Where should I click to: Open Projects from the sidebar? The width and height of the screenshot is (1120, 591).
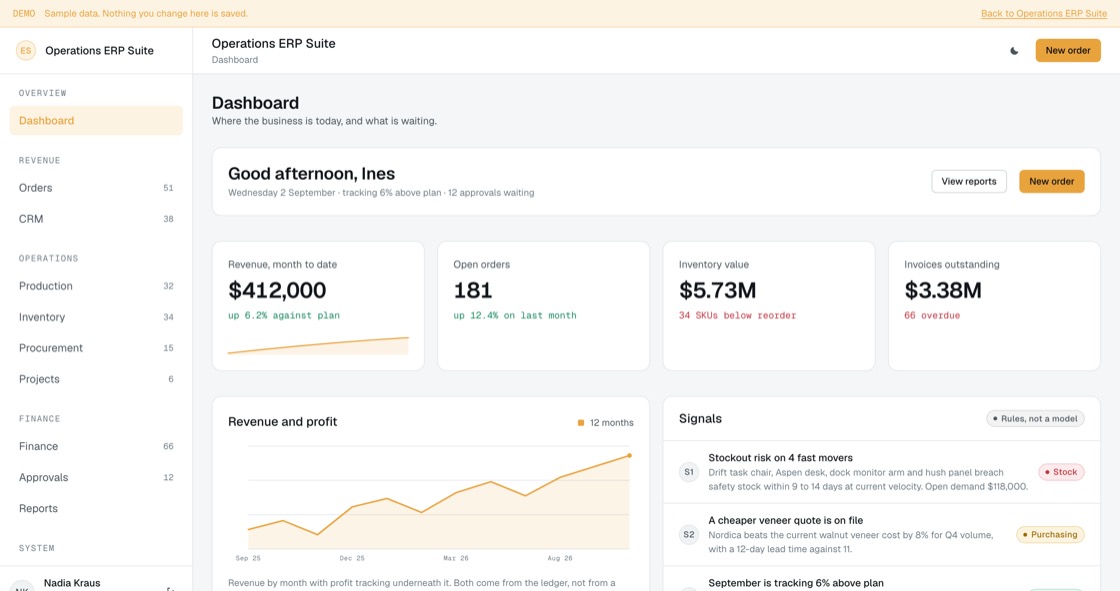96,379
